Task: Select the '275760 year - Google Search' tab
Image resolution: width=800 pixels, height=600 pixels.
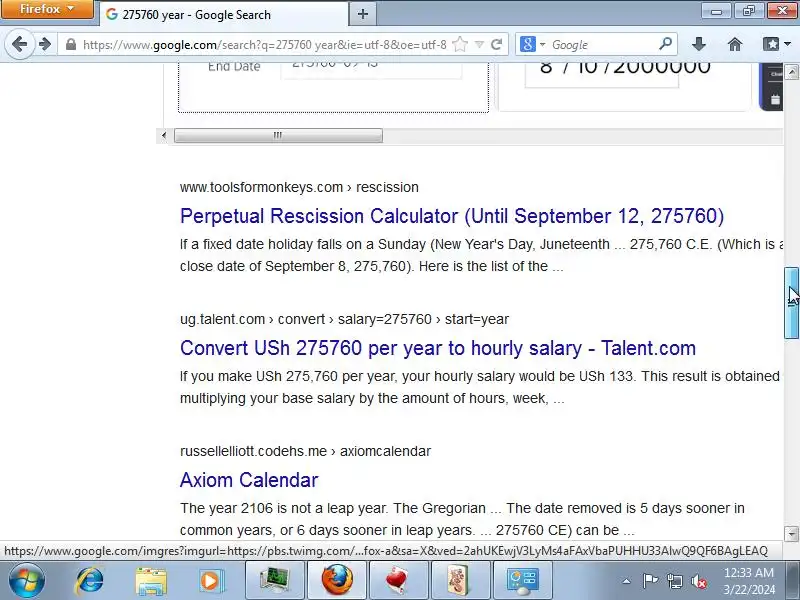Action: [x=223, y=14]
